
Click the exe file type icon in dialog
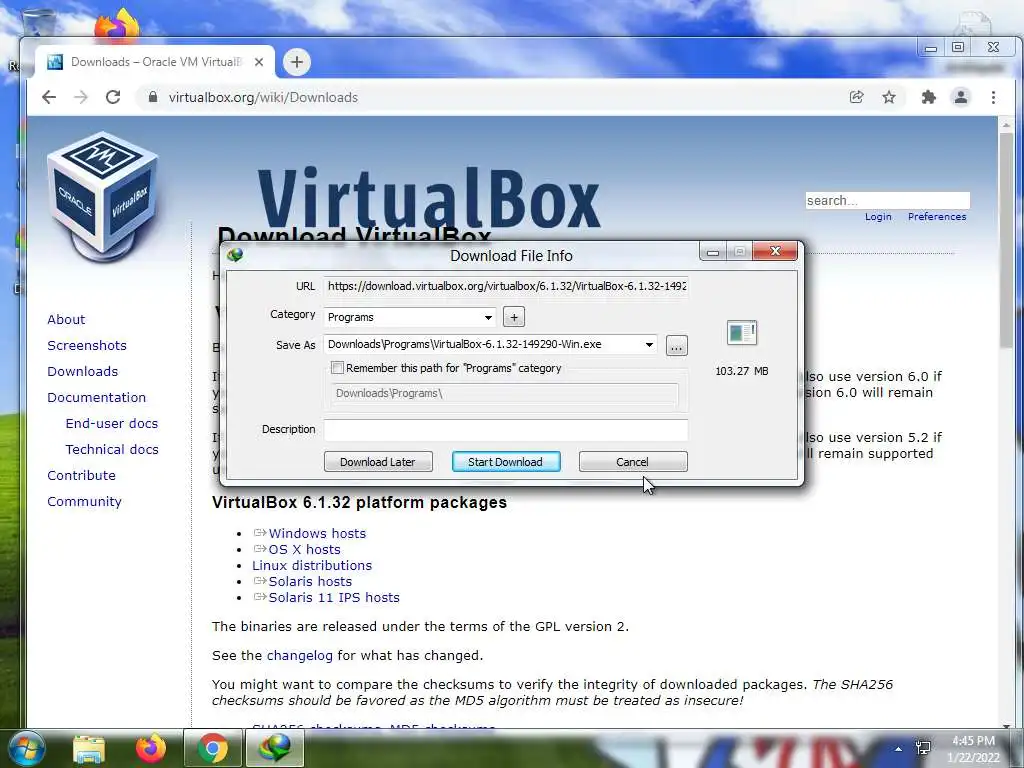coord(742,333)
